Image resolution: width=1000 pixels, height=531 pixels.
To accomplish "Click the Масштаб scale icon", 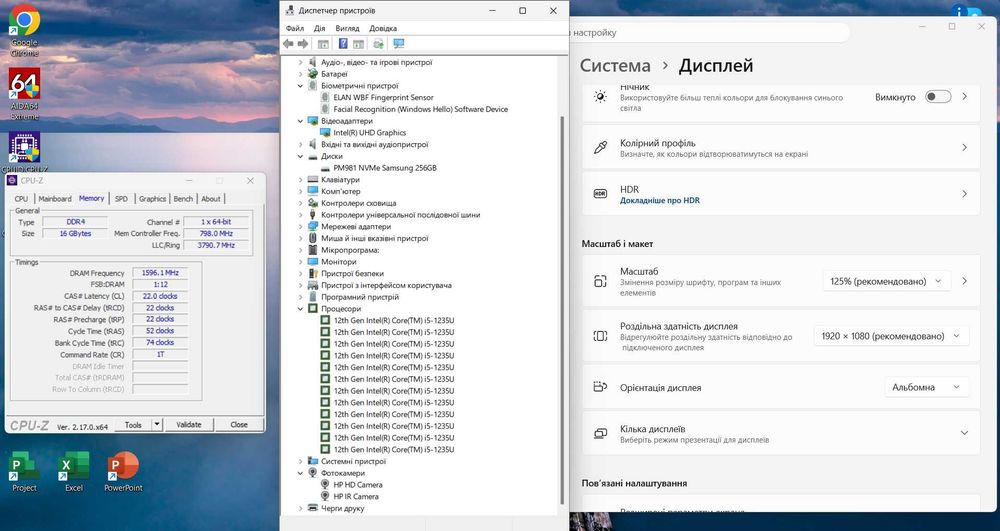I will point(600,281).
